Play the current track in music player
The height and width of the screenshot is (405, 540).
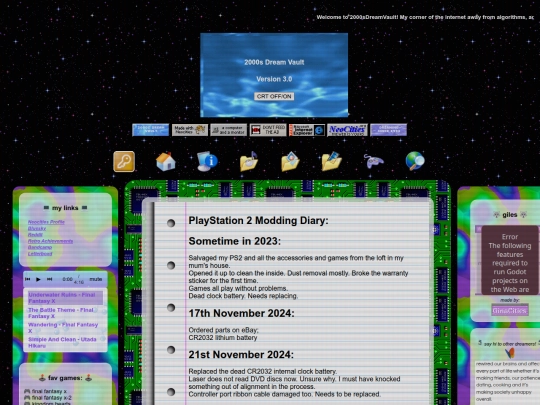point(38,279)
